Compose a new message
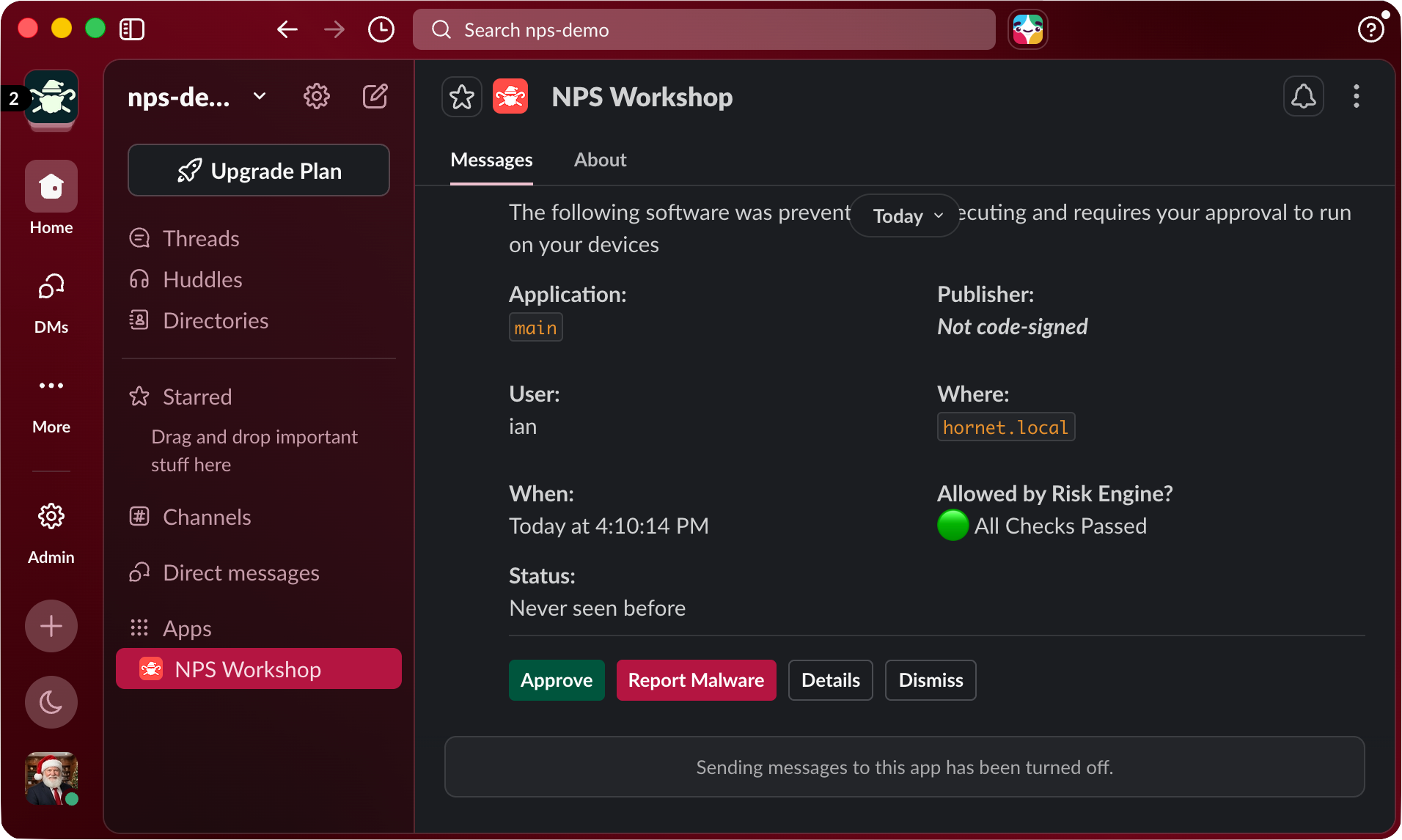1402x840 pixels. coord(375,96)
